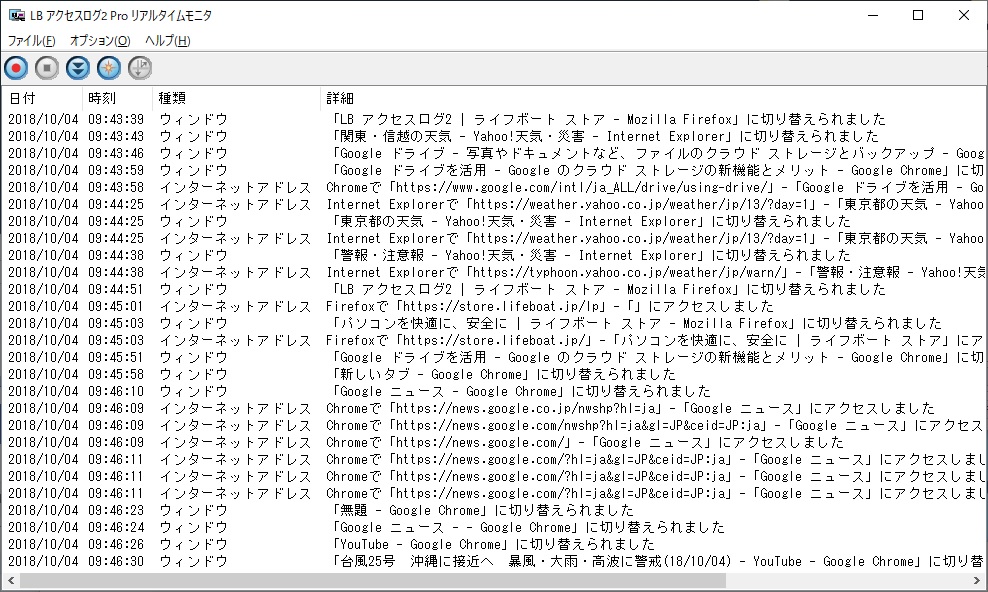Image resolution: width=988 pixels, height=592 pixels.
Task: Click the time cell 09:44:51
Action: tap(116, 289)
